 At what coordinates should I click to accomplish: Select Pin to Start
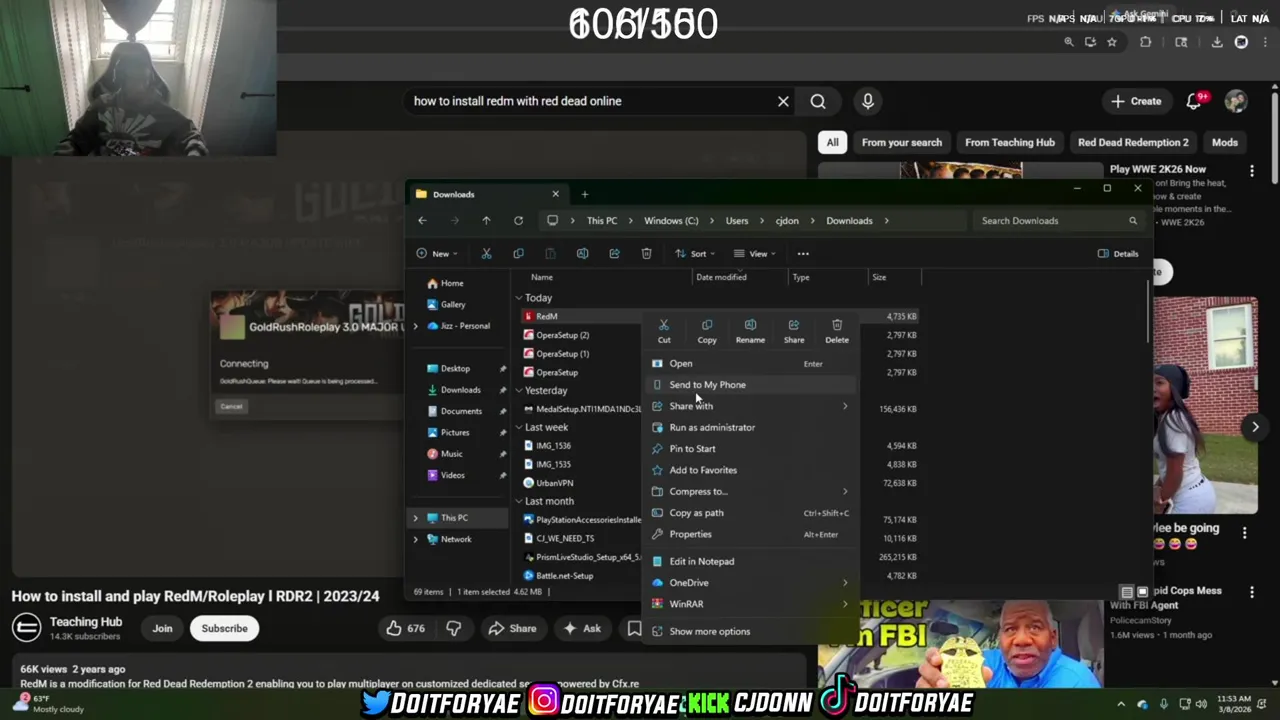coord(749,449)
